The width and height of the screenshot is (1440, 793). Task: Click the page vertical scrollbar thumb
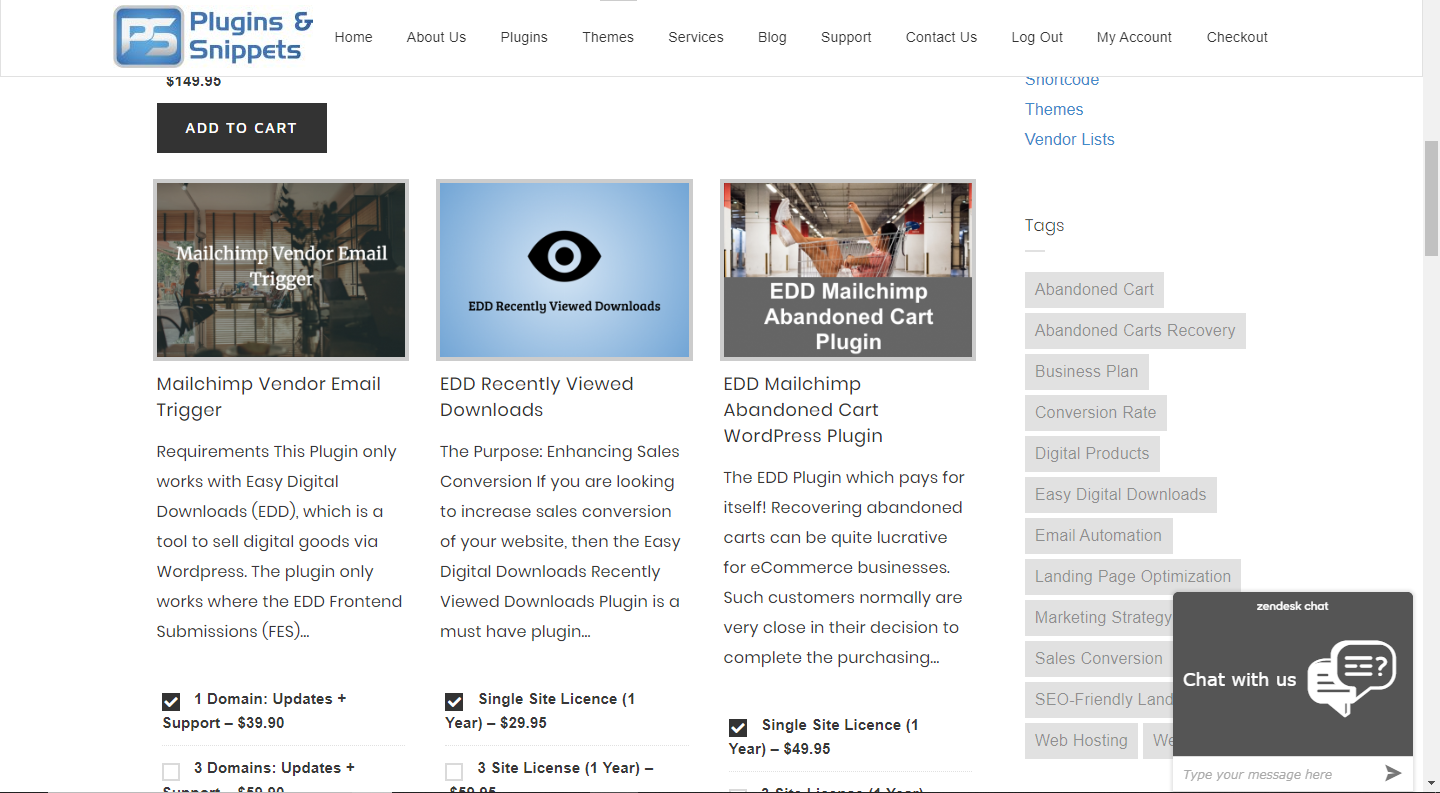1431,200
